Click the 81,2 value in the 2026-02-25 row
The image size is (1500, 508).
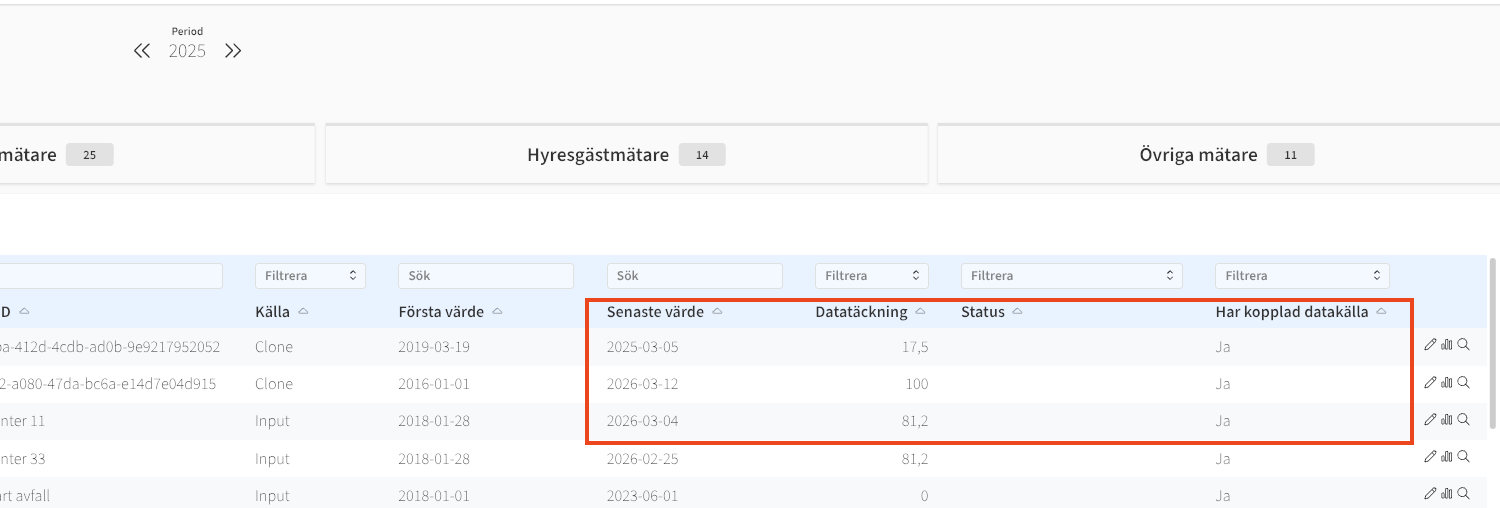[x=914, y=459]
